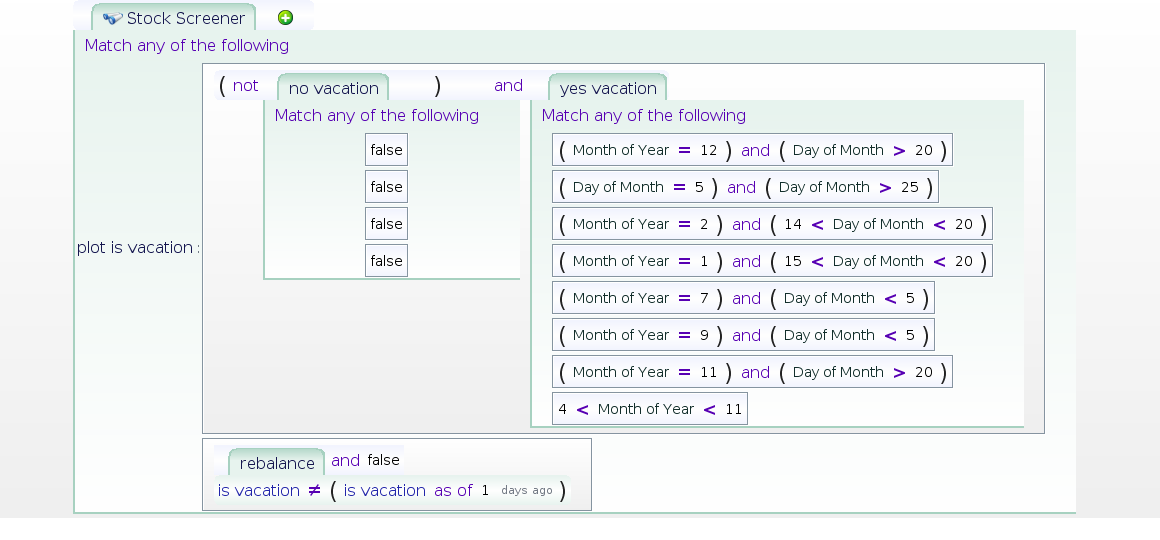Viewport: 1160px width, 540px height.
Task: Click the first 'false' condition box
Action: click(x=386, y=150)
